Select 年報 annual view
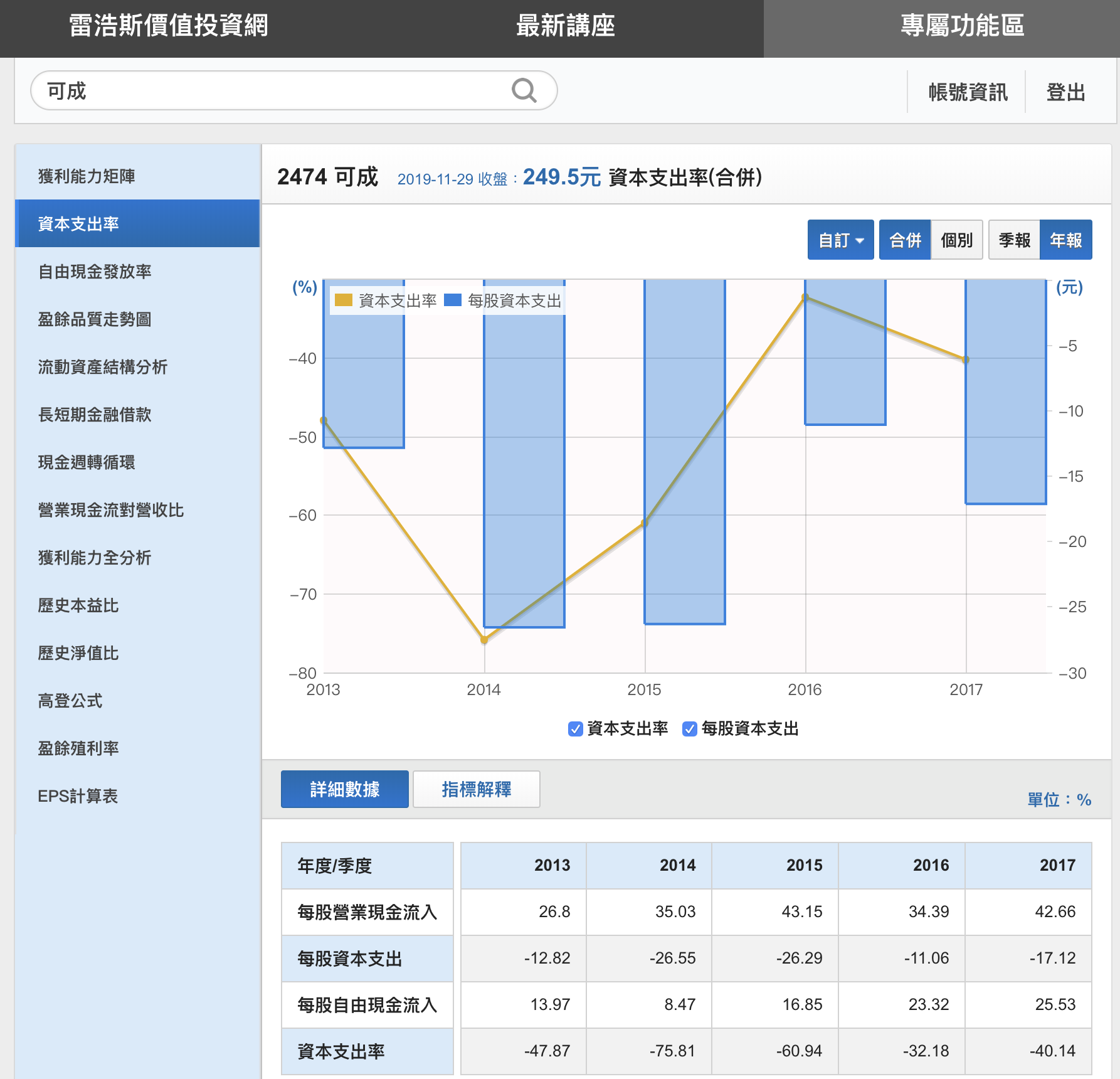This screenshot has width=1120, height=1079. pos(1065,240)
